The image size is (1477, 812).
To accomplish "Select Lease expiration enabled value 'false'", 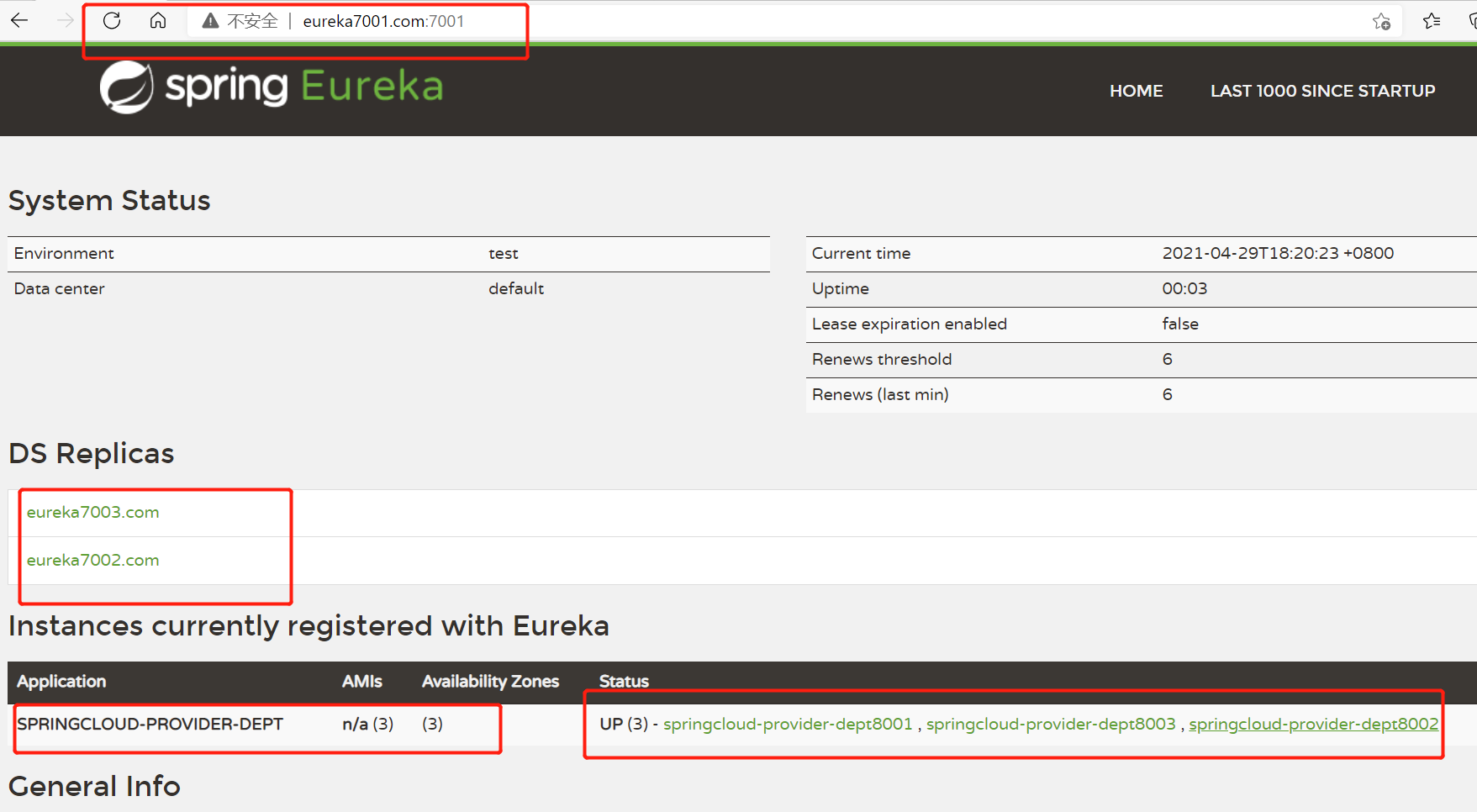I will [1180, 324].
